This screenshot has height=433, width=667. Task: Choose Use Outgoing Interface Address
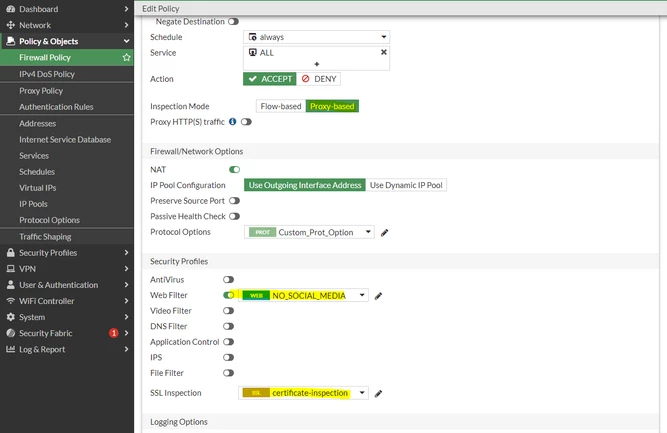click(x=305, y=185)
